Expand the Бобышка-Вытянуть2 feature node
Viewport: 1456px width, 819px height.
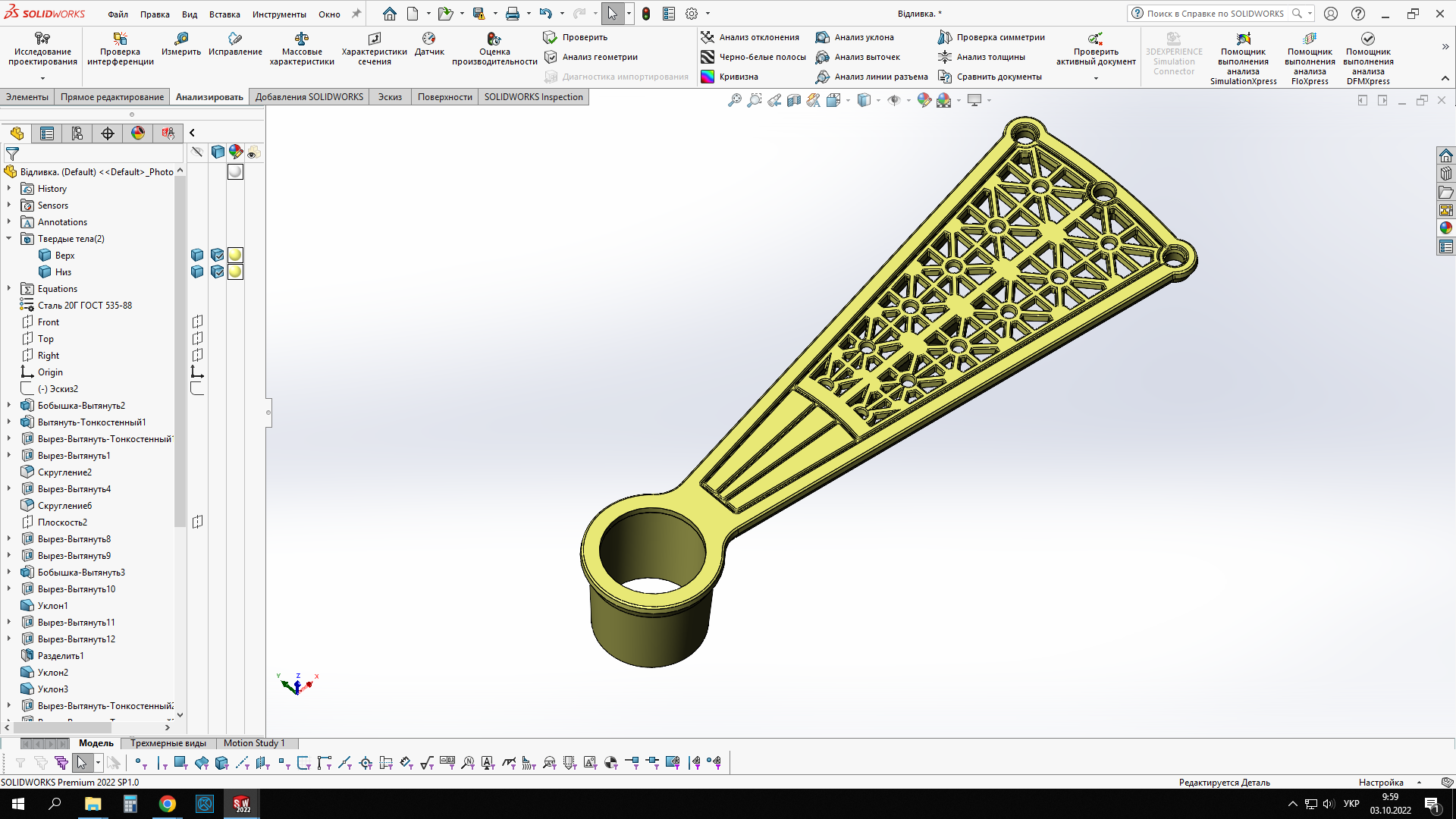(9, 406)
